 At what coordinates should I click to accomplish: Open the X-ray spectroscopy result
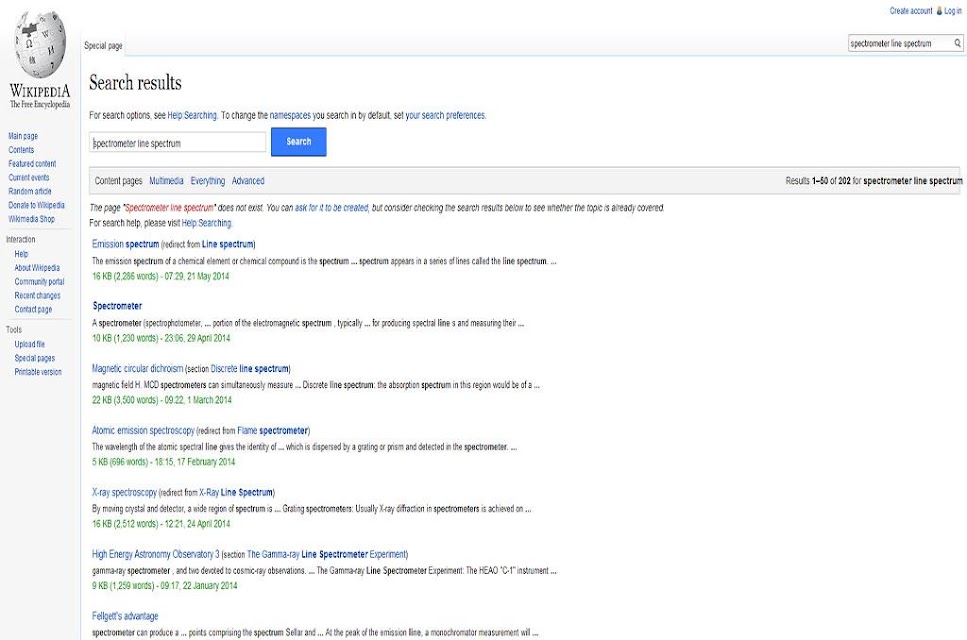[124, 492]
